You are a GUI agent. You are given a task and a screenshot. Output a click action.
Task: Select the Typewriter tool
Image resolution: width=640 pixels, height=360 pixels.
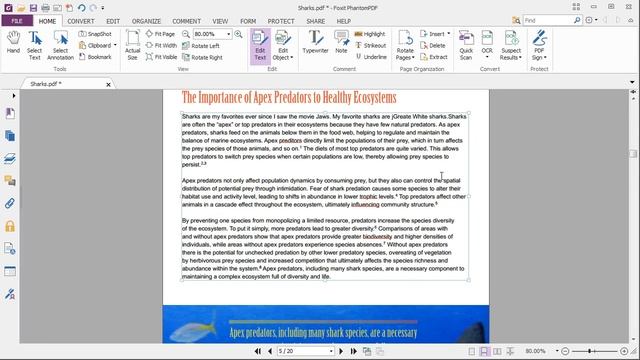[315, 42]
